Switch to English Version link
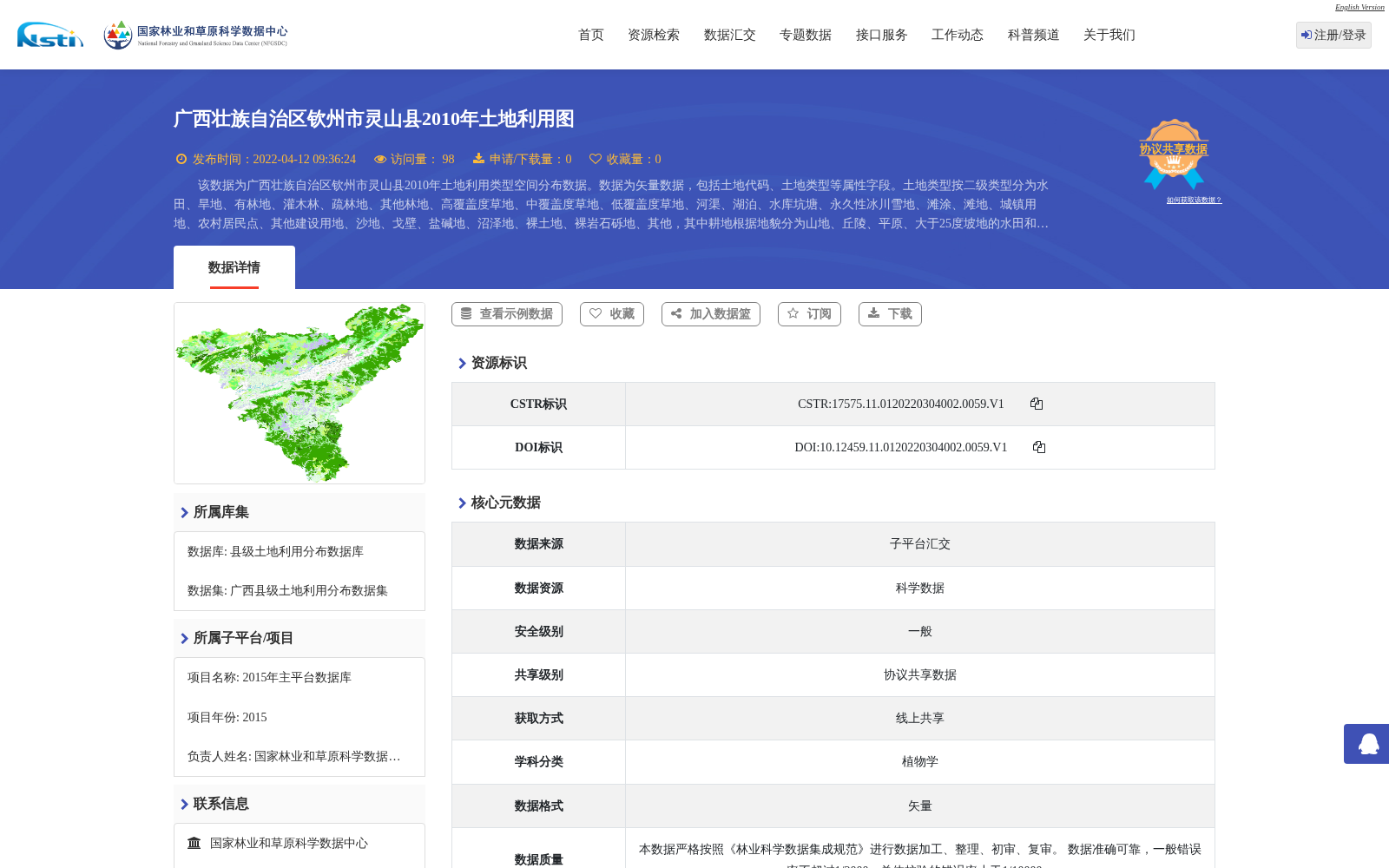Screen dimensions: 1389x868 [x=1359, y=7]
